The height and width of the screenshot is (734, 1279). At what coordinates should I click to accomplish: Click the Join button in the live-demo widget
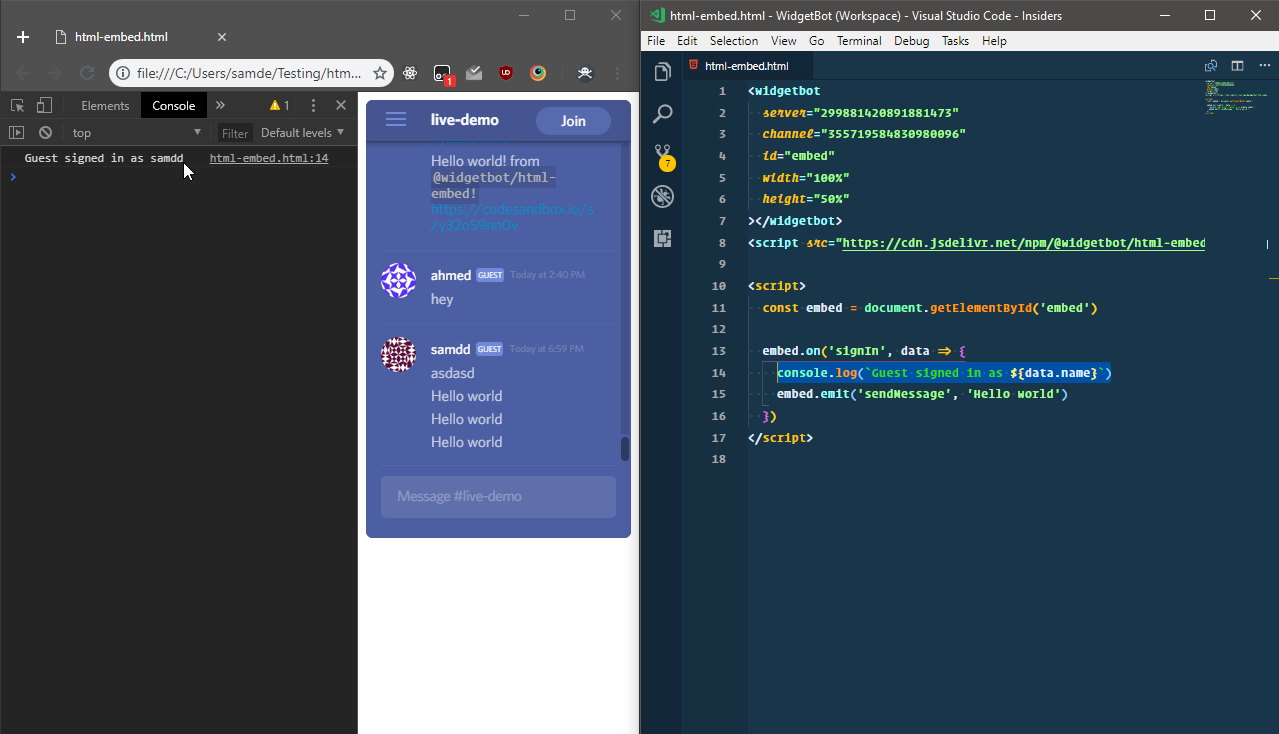(x=573, y=121)
